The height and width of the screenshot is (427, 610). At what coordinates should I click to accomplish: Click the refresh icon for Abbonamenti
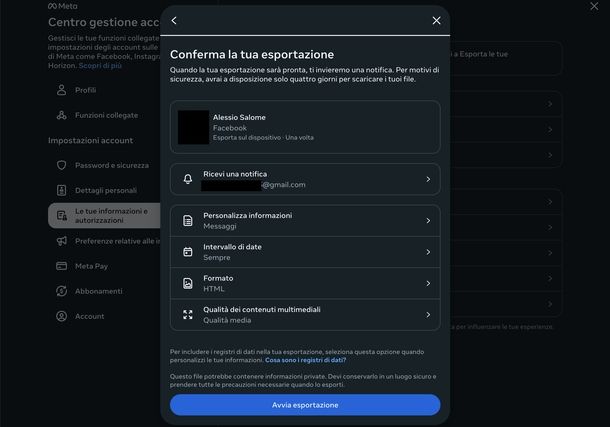tap(61, 291)
